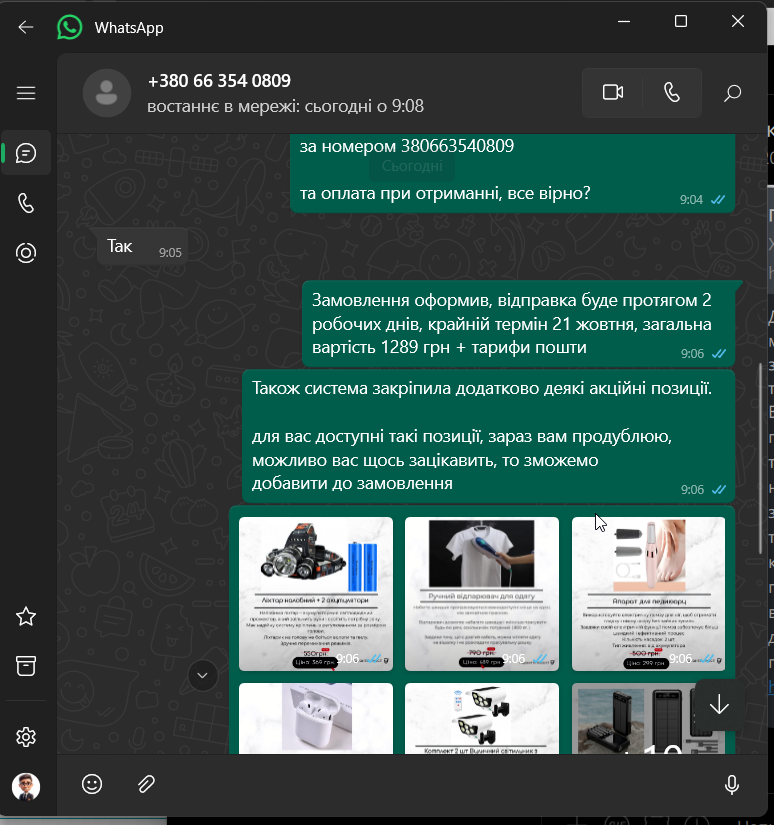Image resolution: width=774 pixels, height=825 pixels.
Task: Click last seen status text
Action: (x=285, y=106)
